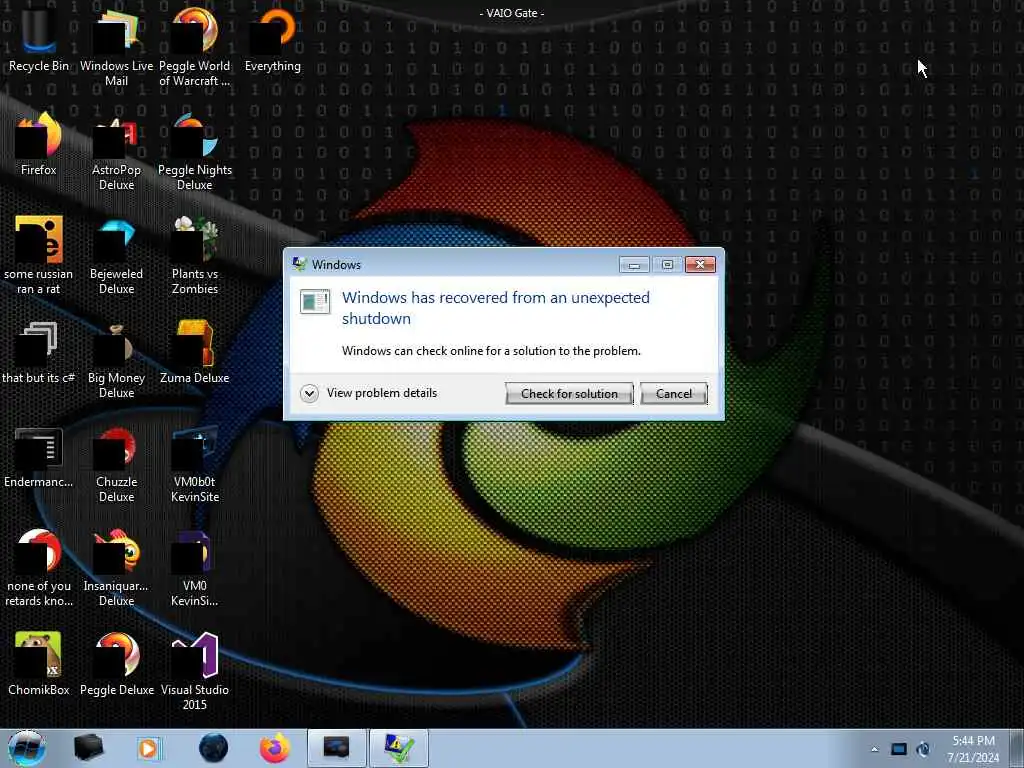Select the VM0 KevinSi... desktop icon
Image resolution: width=1024 pixels, height=768 pixels.
pos(195,567)
